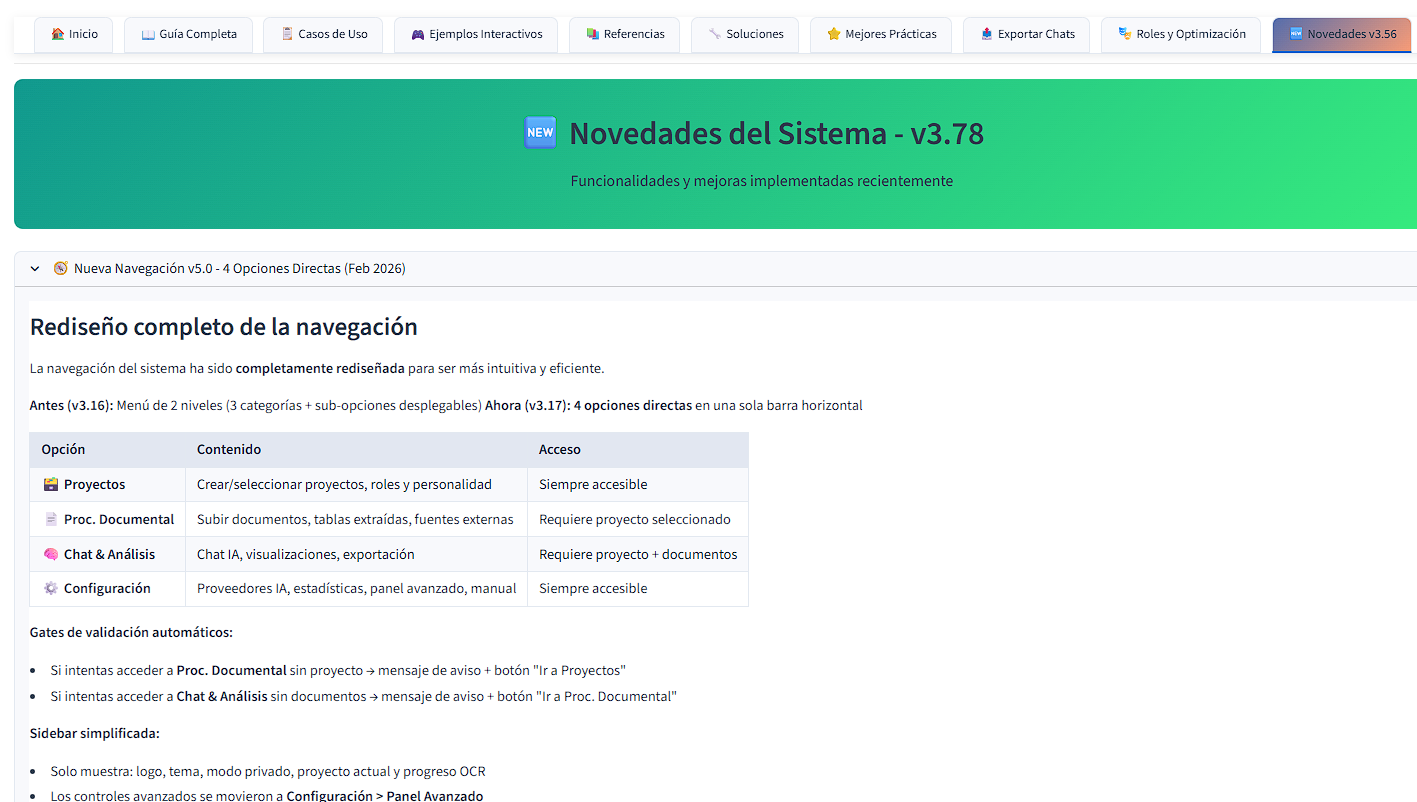Viewport: 1417px width, 802px height.
Task: Click the Roles y Optimización button
Action: point(1180,34)
